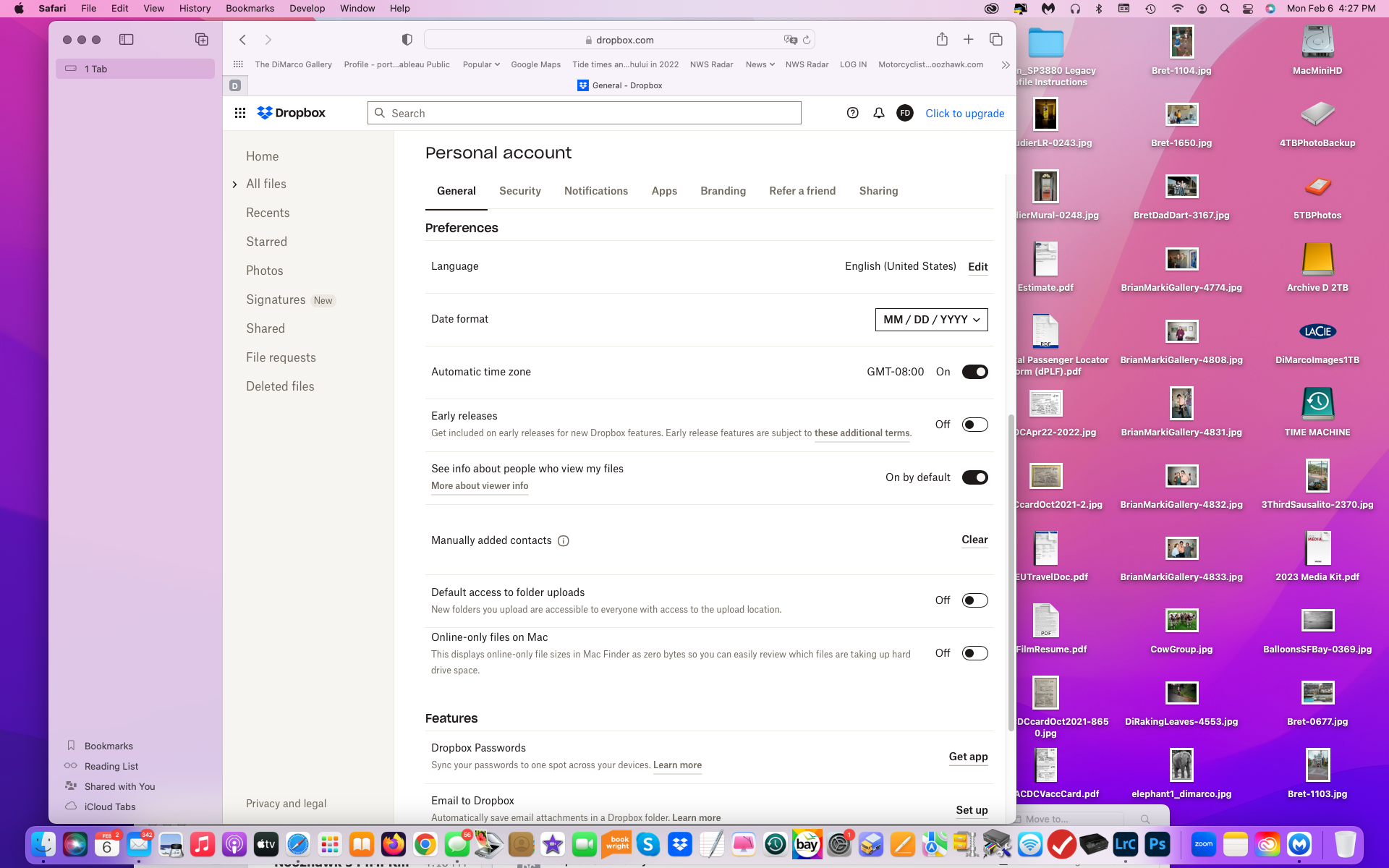Open the Refer a friend tab

[x=802, y=191]
